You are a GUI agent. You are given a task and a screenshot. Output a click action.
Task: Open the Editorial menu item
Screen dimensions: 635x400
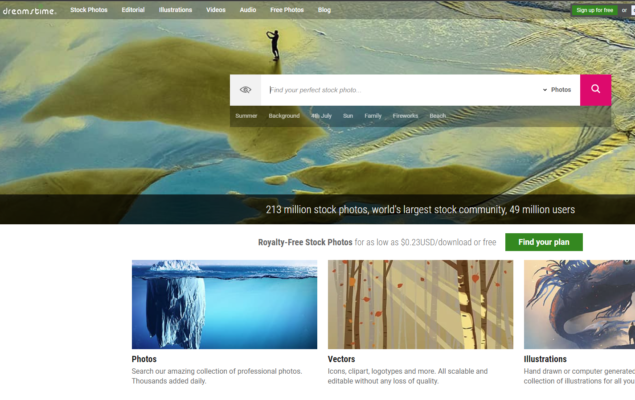click(x=133, y=10)
